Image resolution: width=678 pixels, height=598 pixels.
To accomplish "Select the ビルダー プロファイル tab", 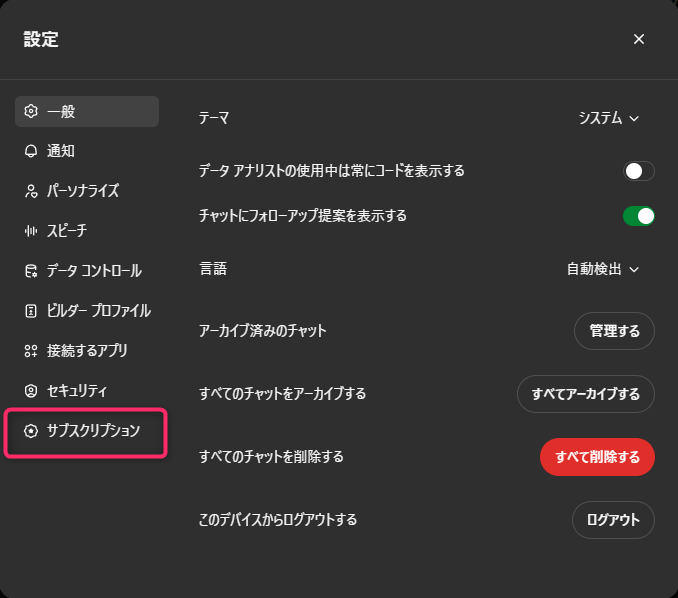I will click(x=87, y=311).
